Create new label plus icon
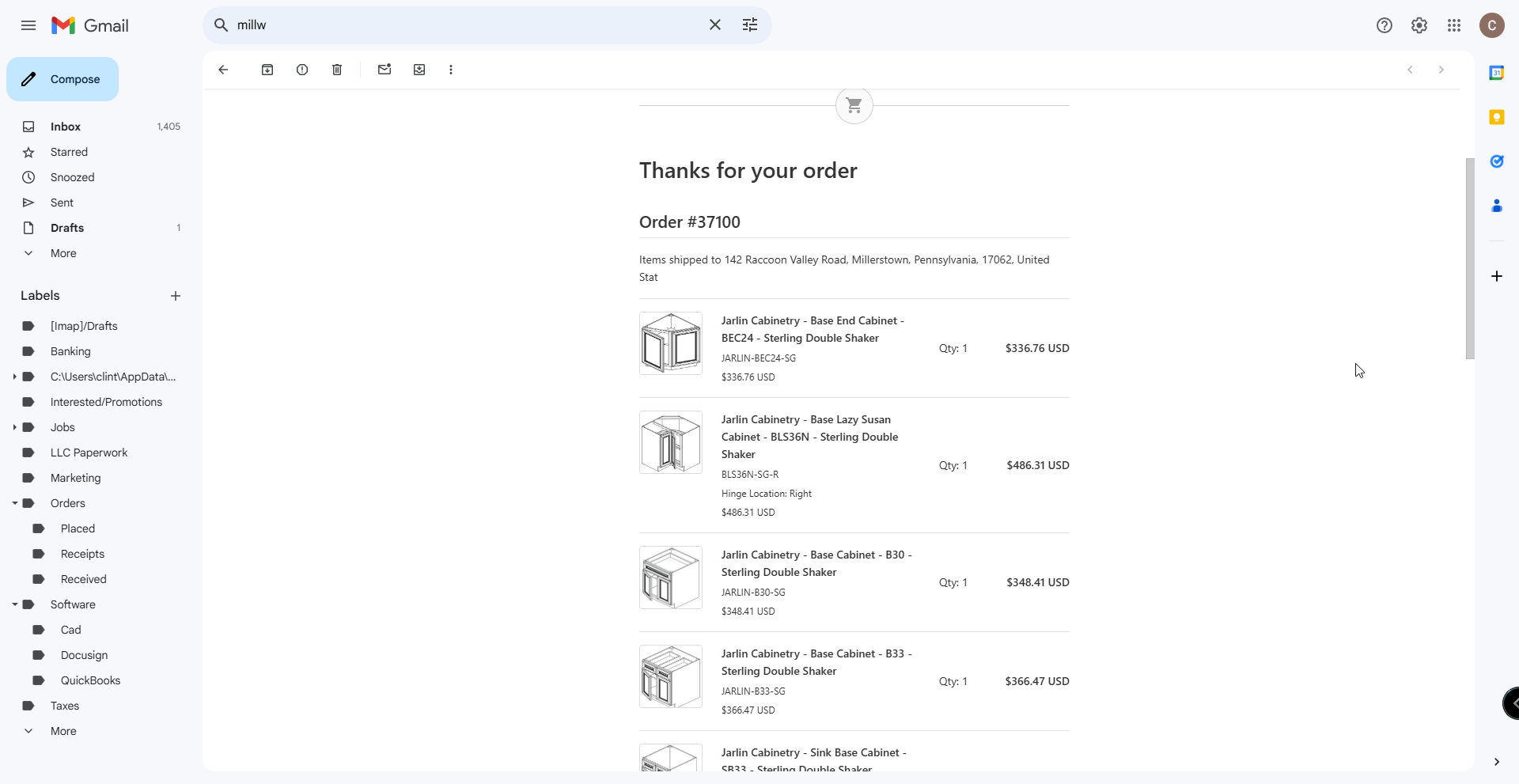This screenshot has width=1519, height=784. coord(176,296)
